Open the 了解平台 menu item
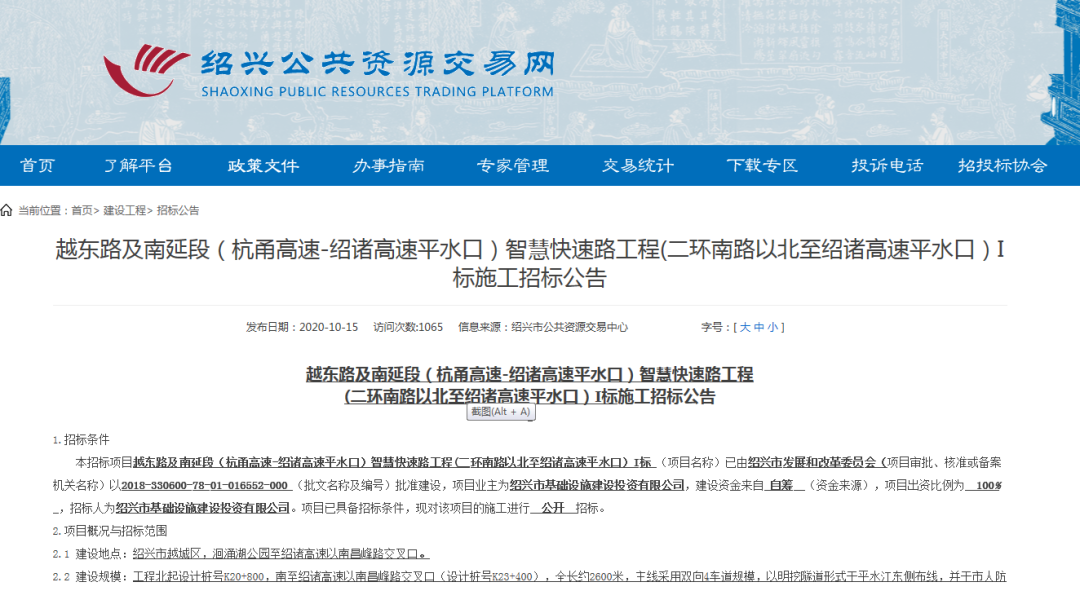The image size is (1080, 591). point(138,165)
